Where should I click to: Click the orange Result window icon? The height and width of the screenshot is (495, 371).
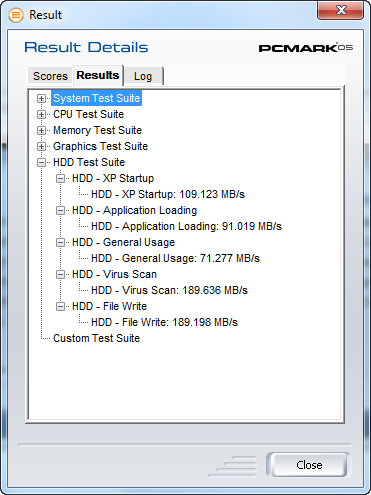click(x=16, y=15)
